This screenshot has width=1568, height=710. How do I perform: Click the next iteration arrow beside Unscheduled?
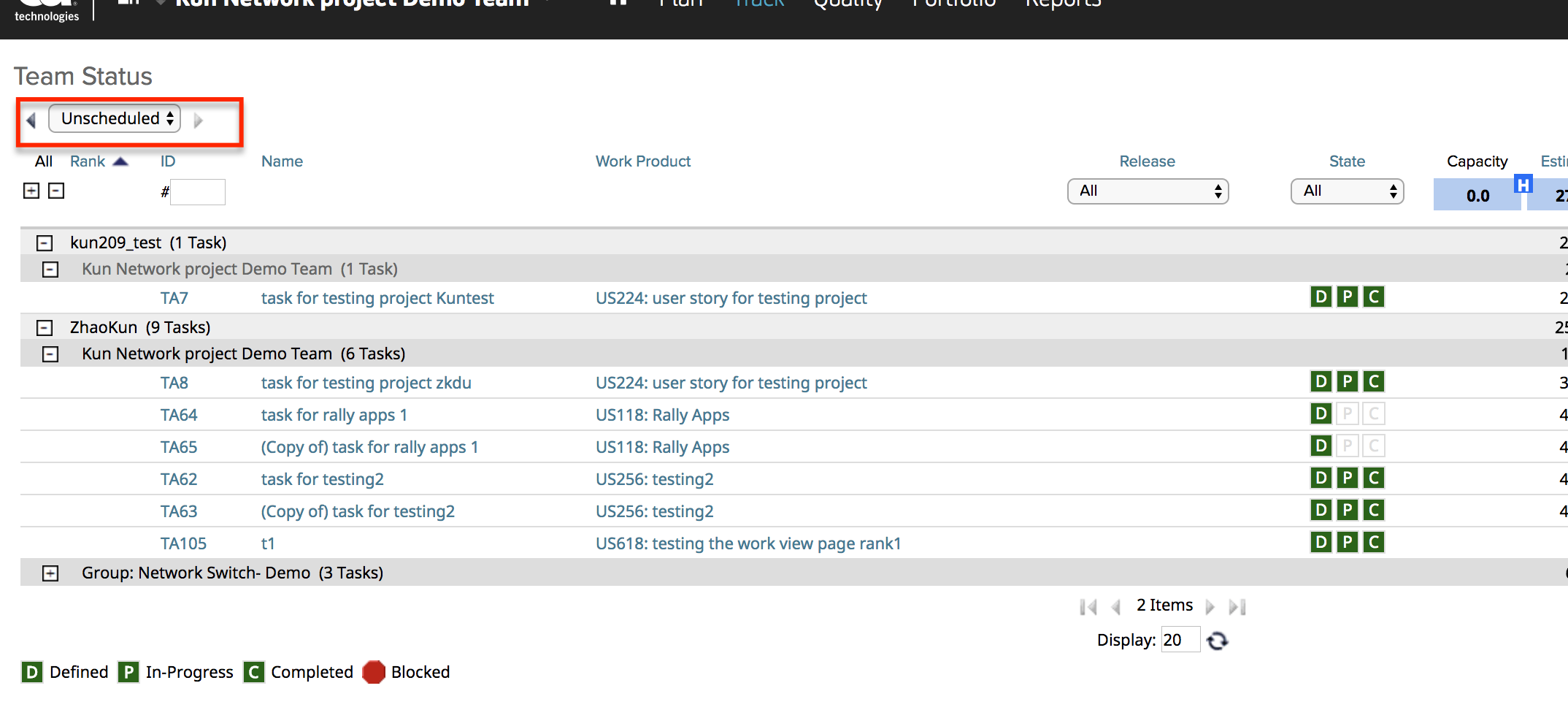coord(198,120)
